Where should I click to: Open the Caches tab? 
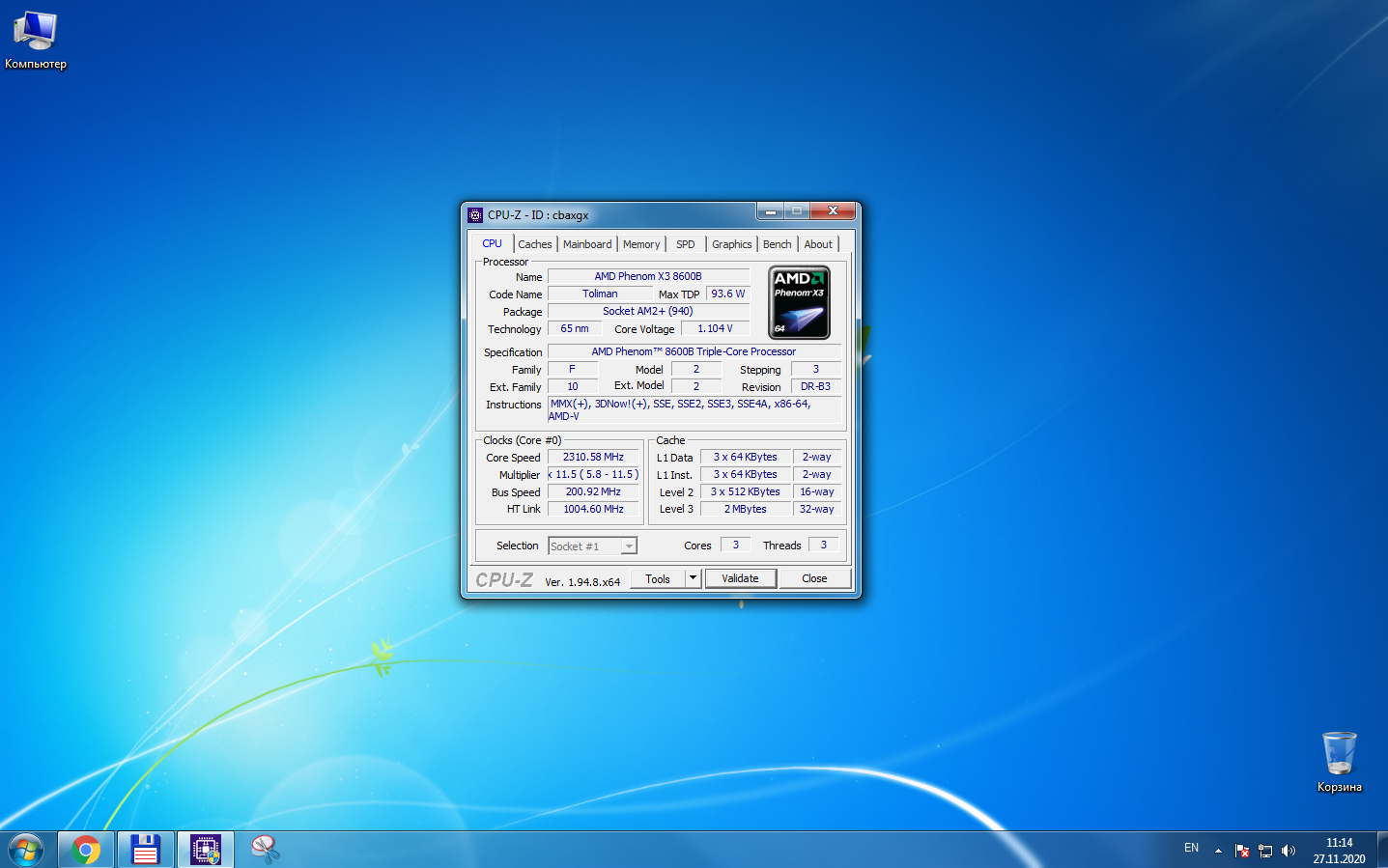(x=534, y=244)
